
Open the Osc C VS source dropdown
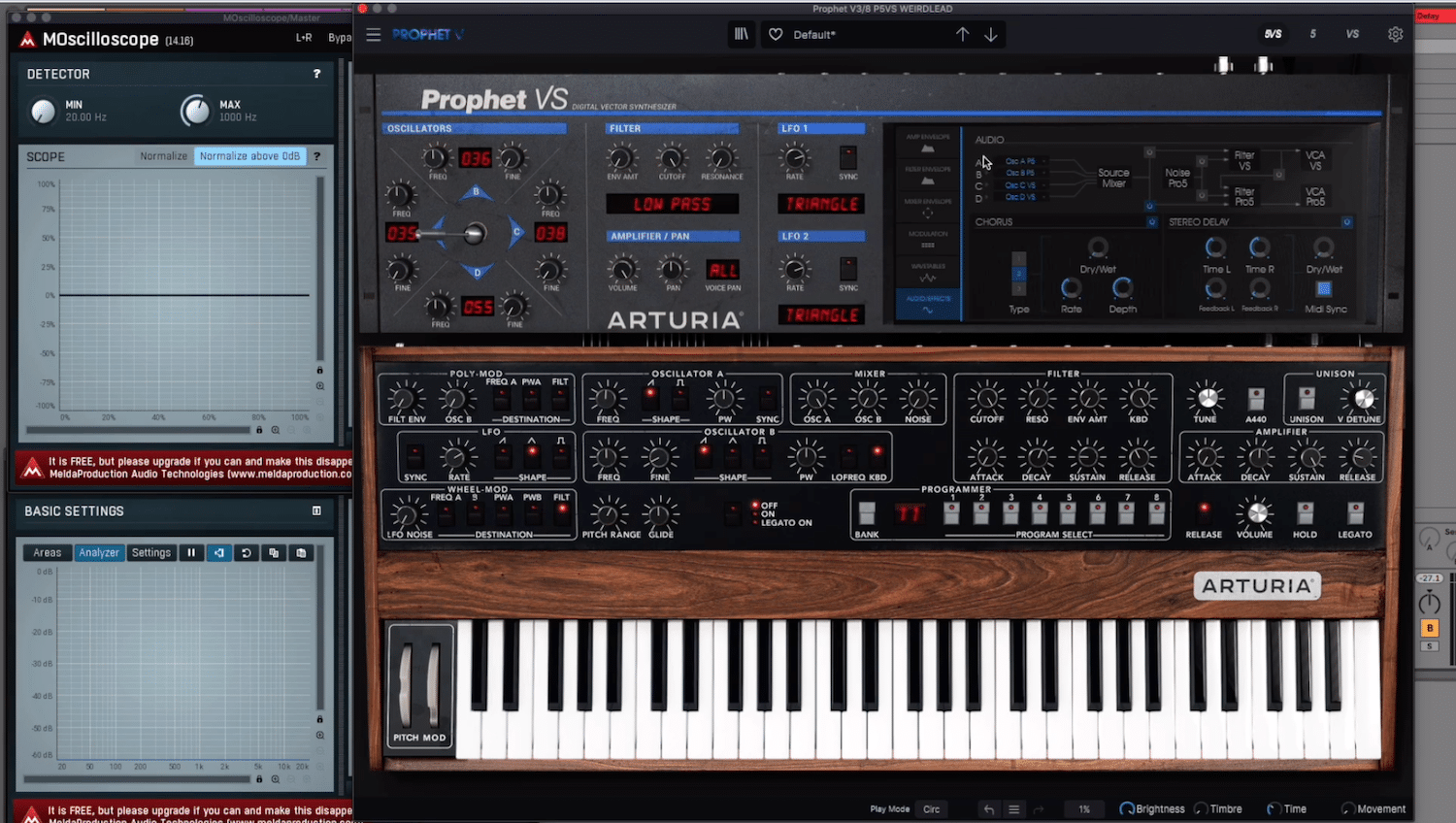click(1020, 185)
